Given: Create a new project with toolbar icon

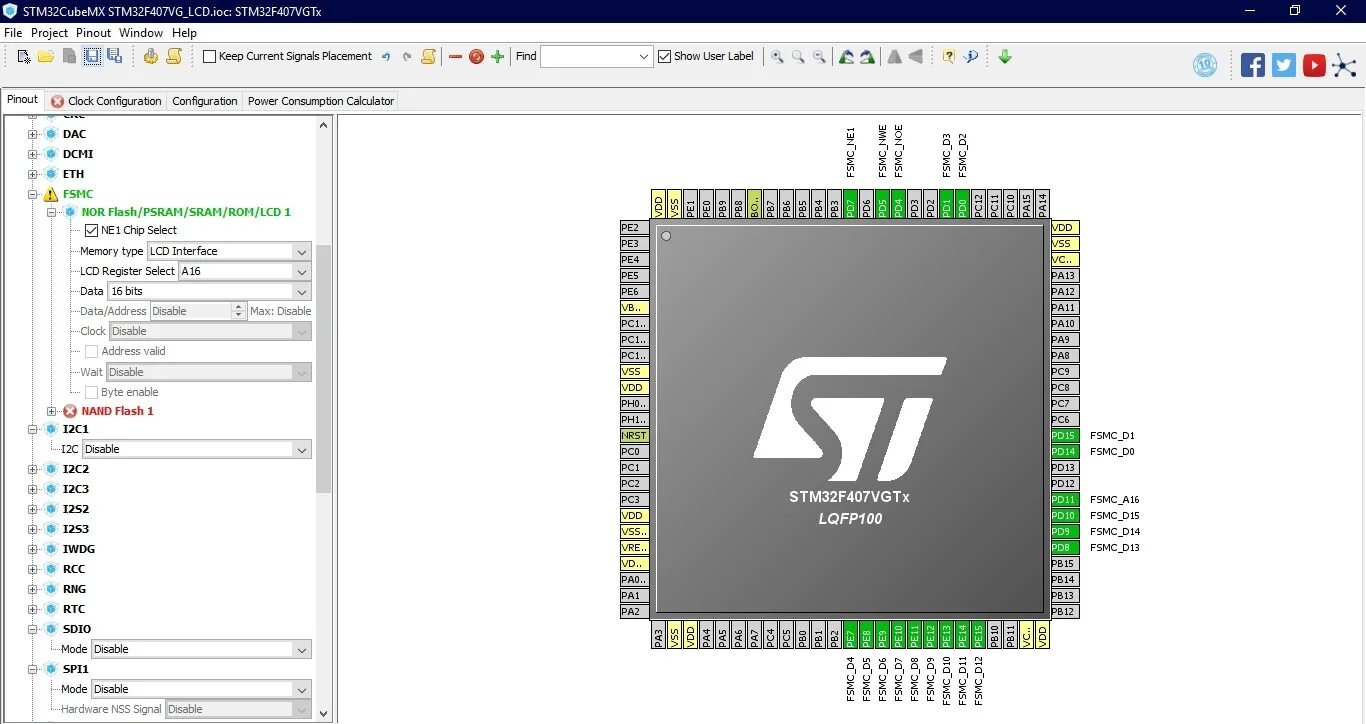Looking at the screenshot, I should tap(24, 56).
